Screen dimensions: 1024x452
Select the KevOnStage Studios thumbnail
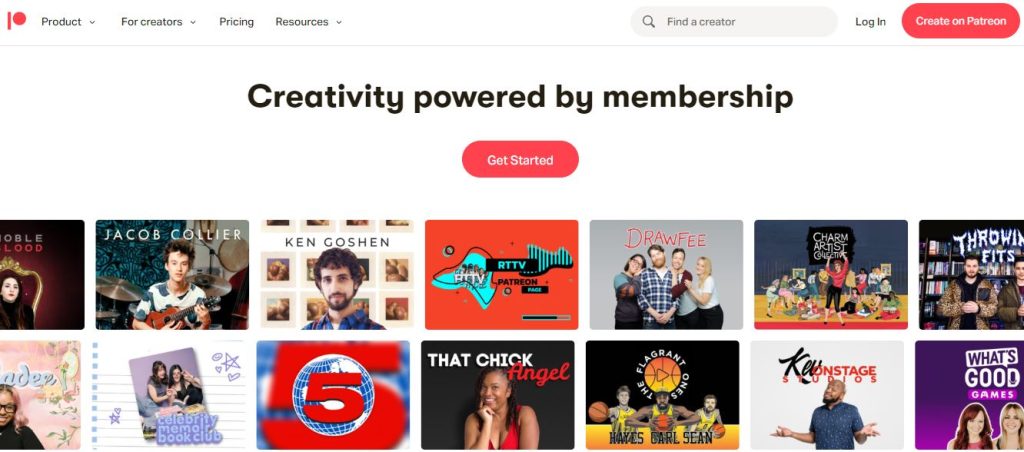827,395
